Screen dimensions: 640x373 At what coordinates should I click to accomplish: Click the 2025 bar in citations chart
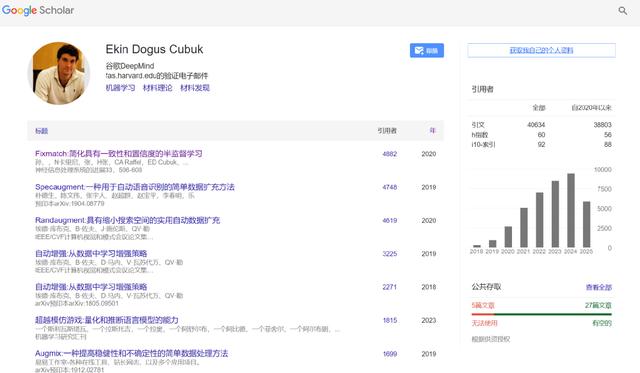pyautogui.click(x=587, y=224)
